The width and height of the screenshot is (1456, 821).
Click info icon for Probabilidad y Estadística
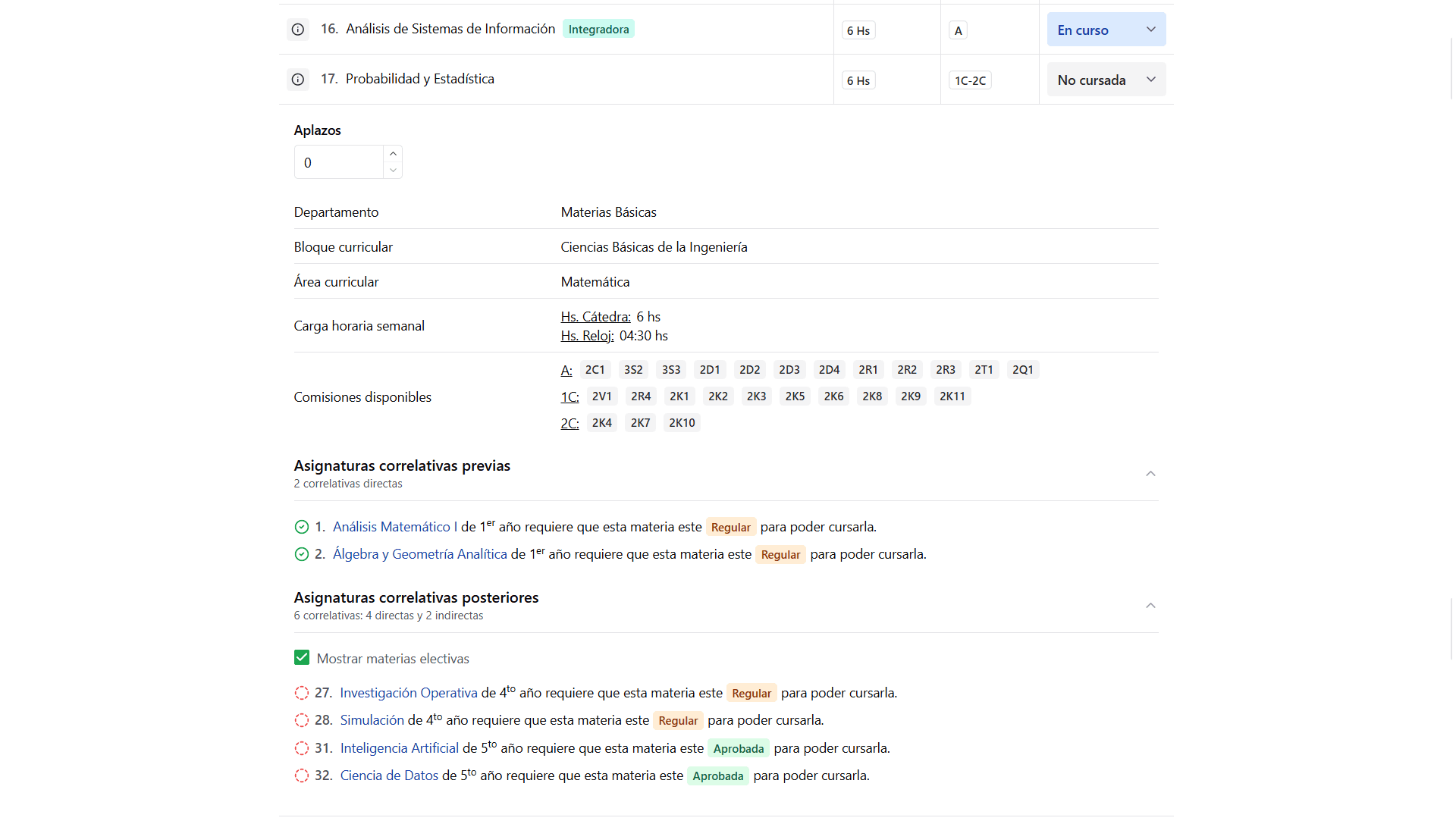pos(298,80)
